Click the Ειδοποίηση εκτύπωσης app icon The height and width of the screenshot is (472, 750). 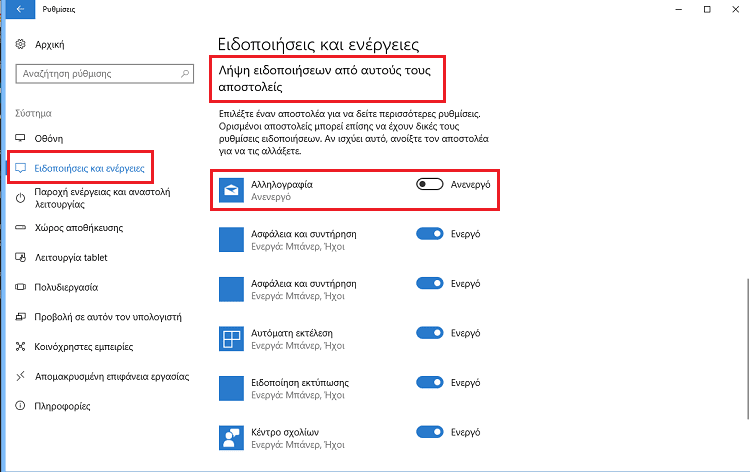pos(231,388)
